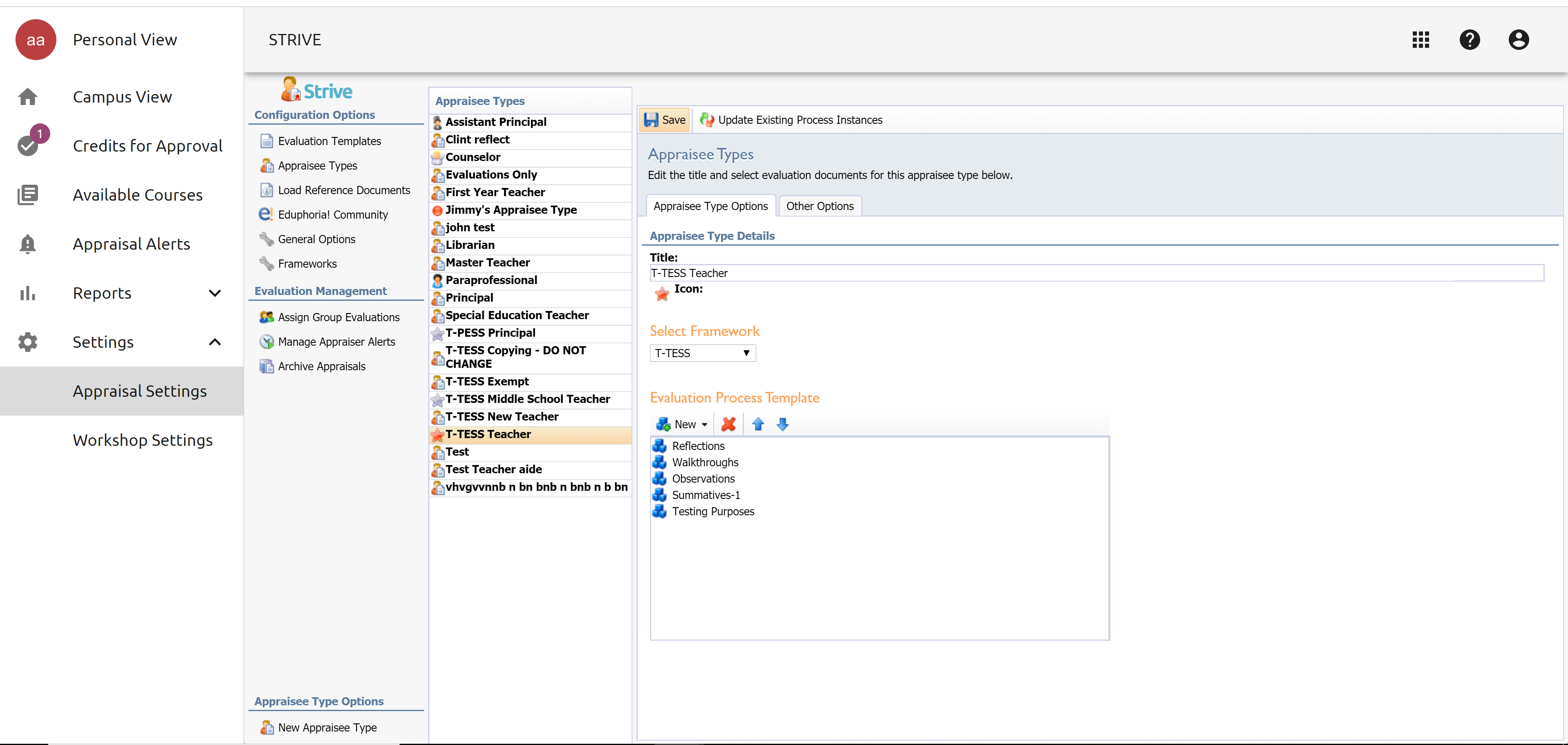1568x745 pixels.
Task: Click the red 'aa' avatar
Action: [x=36, y=40]
